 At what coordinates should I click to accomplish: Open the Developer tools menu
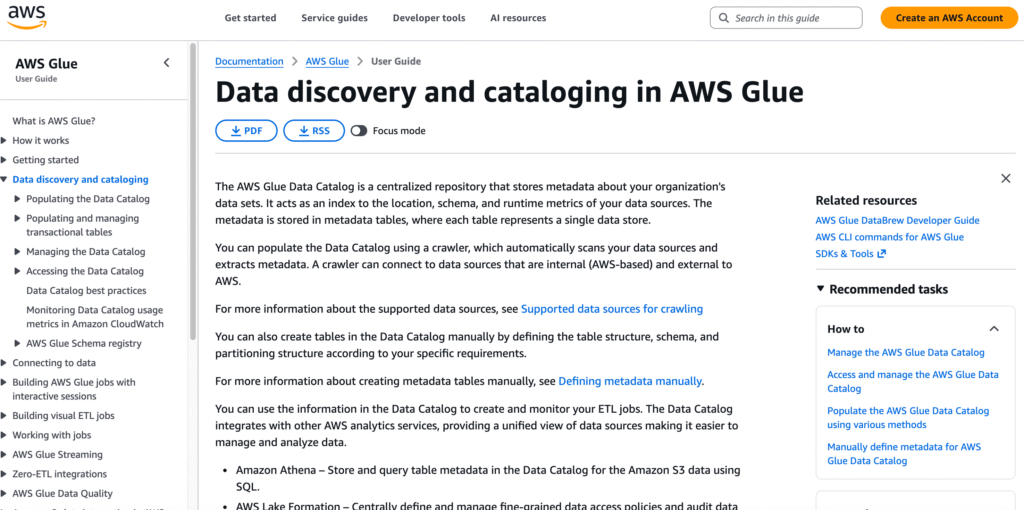click(429, 18)
